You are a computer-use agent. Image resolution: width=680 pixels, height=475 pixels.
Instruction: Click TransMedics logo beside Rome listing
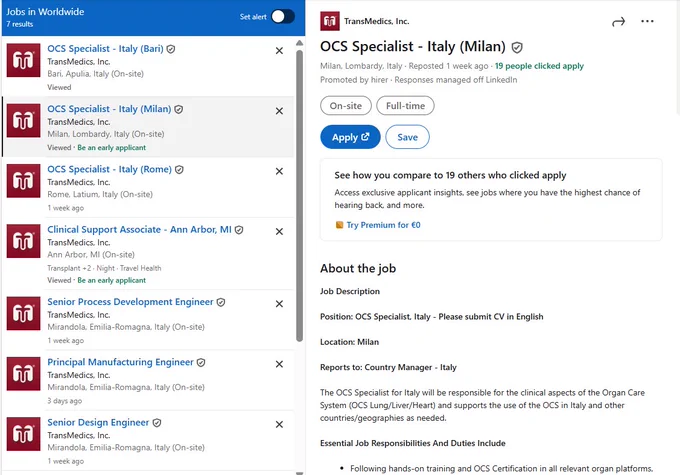pos(23,181)
